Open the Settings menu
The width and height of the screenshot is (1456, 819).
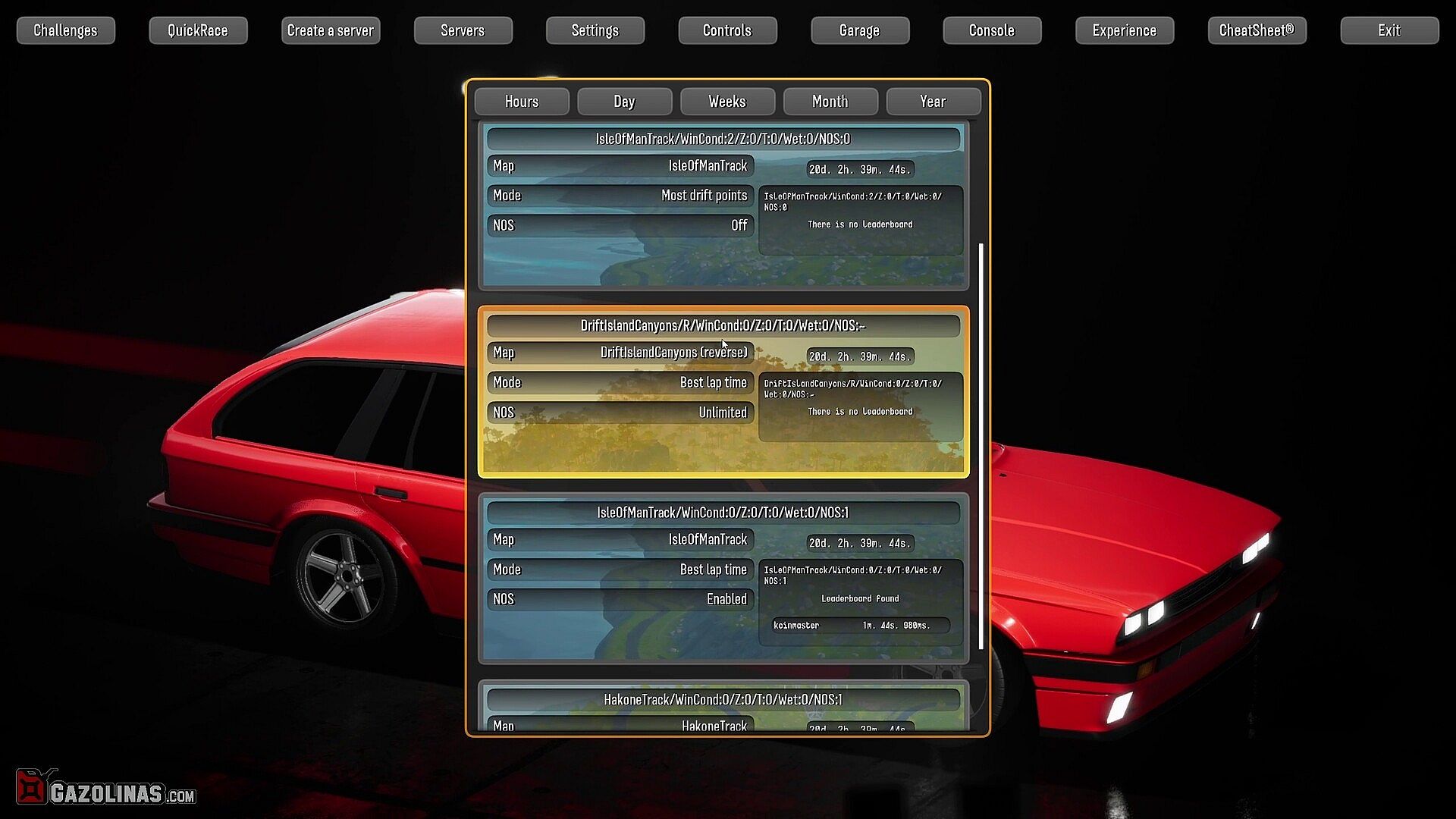click(x=595, y=30)
